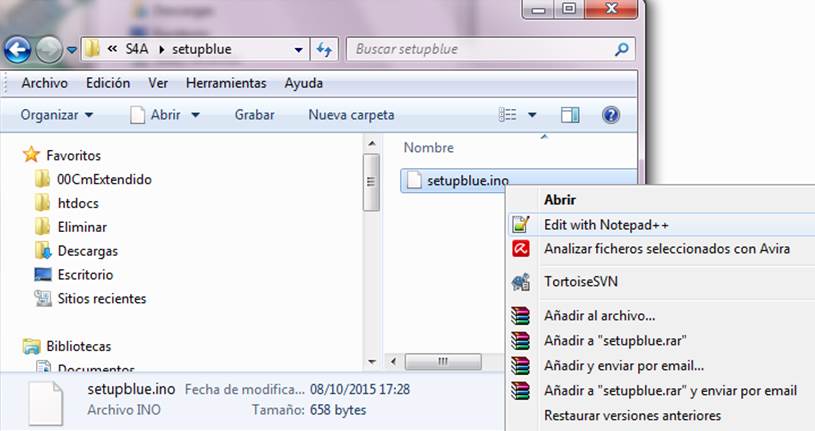Click the Favoritos star icon

click(31, 154)
